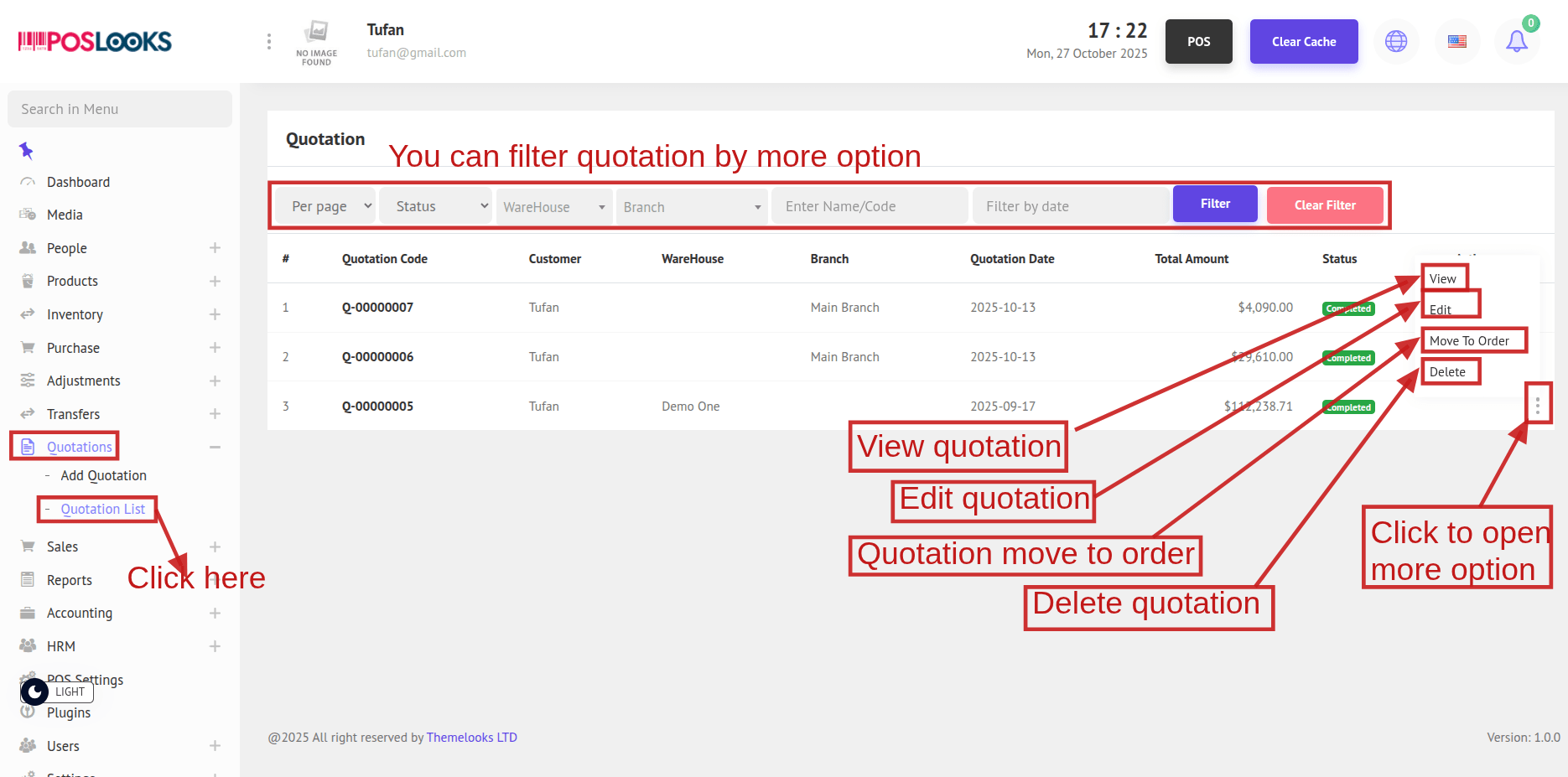1568x777 pixels.
Task: Open the Status filter dropdown
Action: pos(436,206)
